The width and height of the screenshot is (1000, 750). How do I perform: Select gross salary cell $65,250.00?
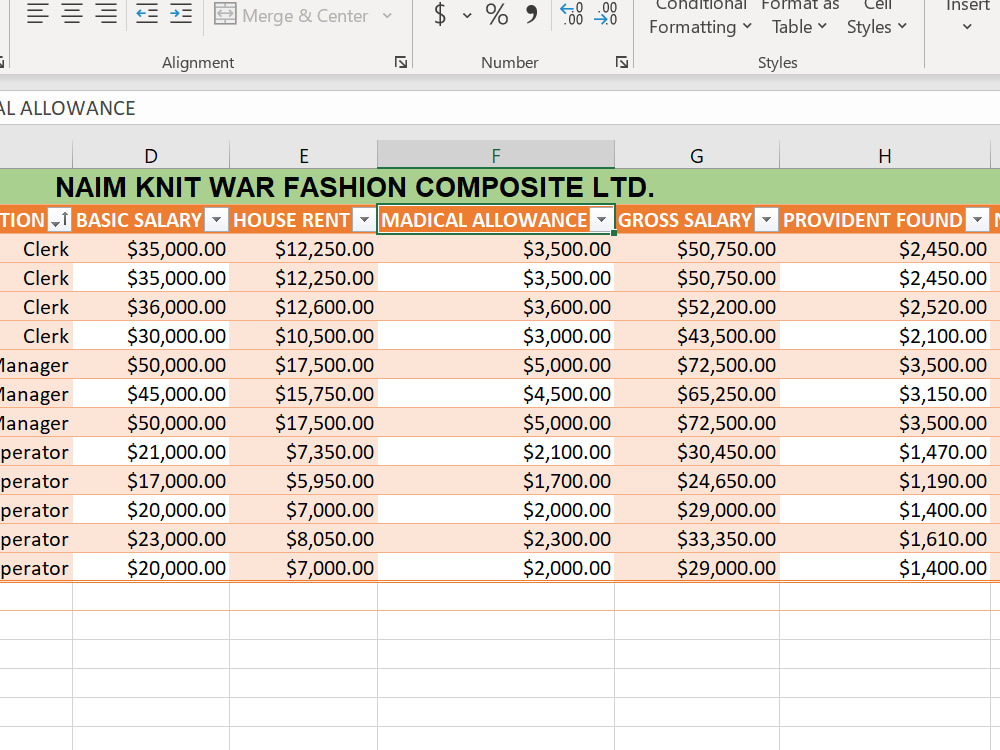(x=697, y=394)
